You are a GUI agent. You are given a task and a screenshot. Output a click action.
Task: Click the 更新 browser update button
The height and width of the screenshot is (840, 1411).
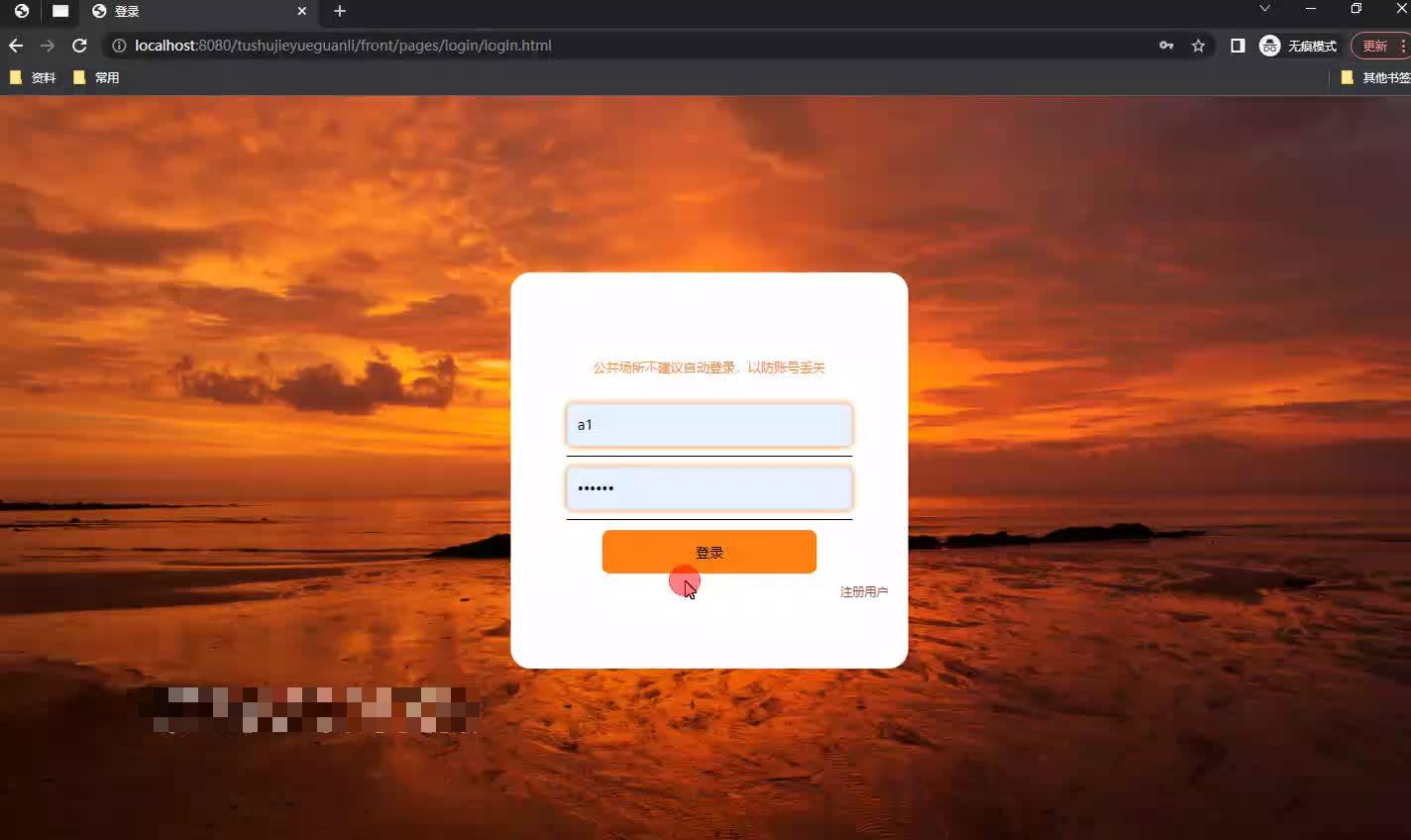click(x=1374, y=45)
